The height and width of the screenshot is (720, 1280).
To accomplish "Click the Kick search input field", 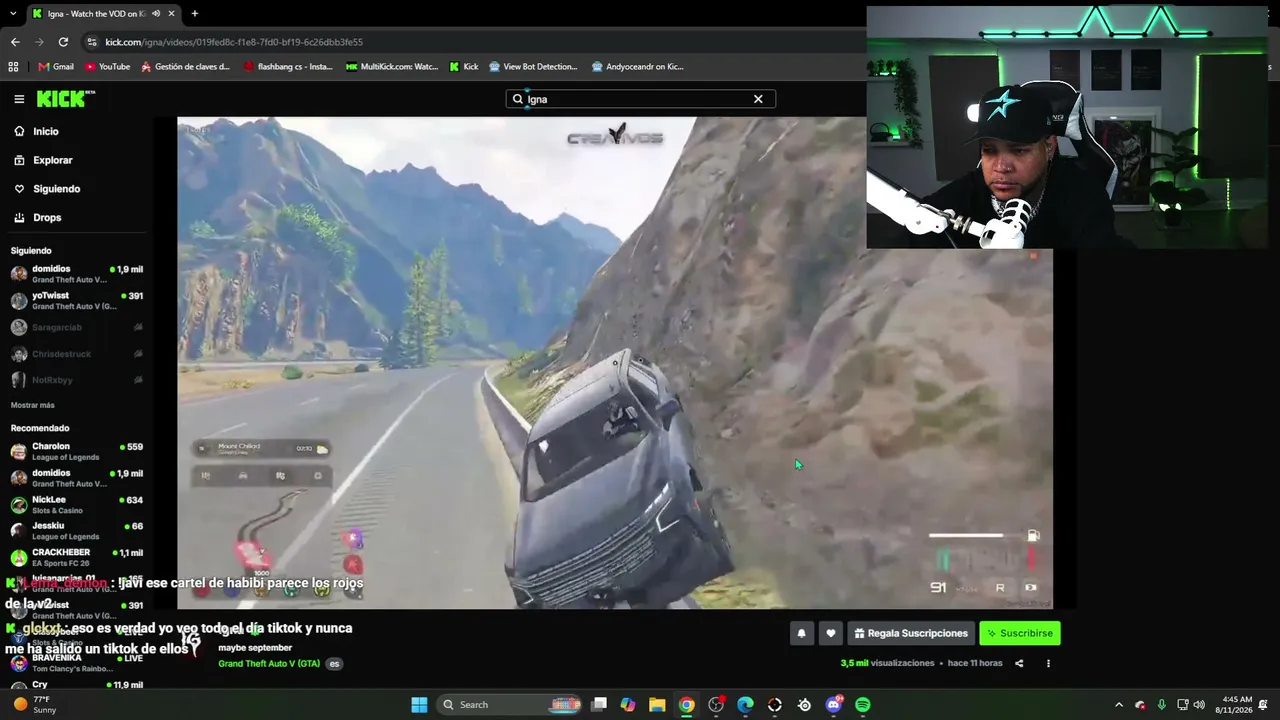I will (640, 99).
